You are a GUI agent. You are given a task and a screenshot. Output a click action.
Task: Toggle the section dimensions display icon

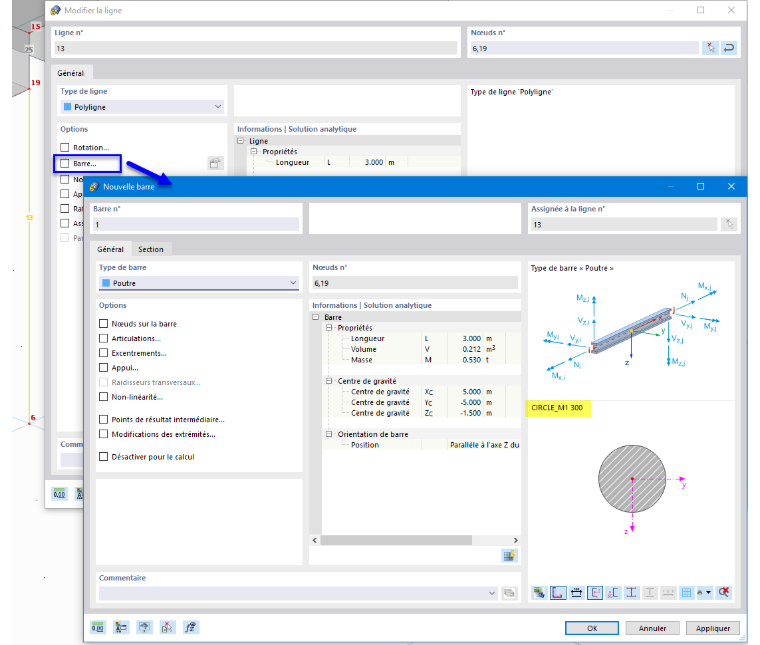[576, 592]
